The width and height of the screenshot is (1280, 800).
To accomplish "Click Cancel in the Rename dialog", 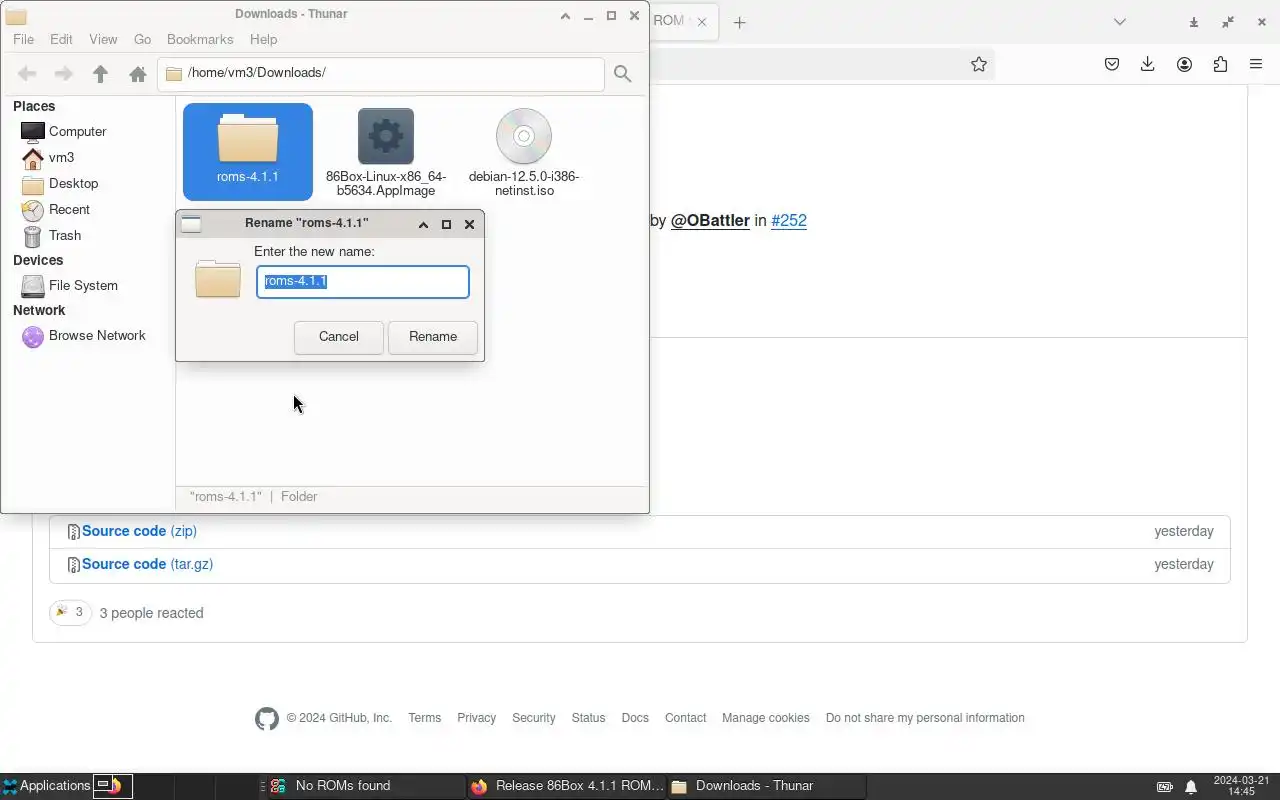I will point(338,336).
